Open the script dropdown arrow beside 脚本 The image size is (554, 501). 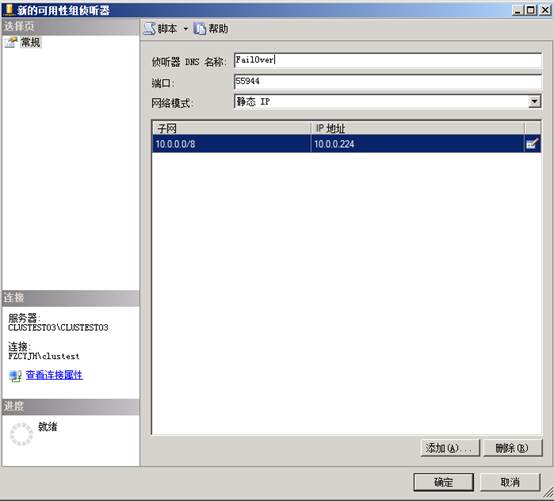click(x=185, y=29)
